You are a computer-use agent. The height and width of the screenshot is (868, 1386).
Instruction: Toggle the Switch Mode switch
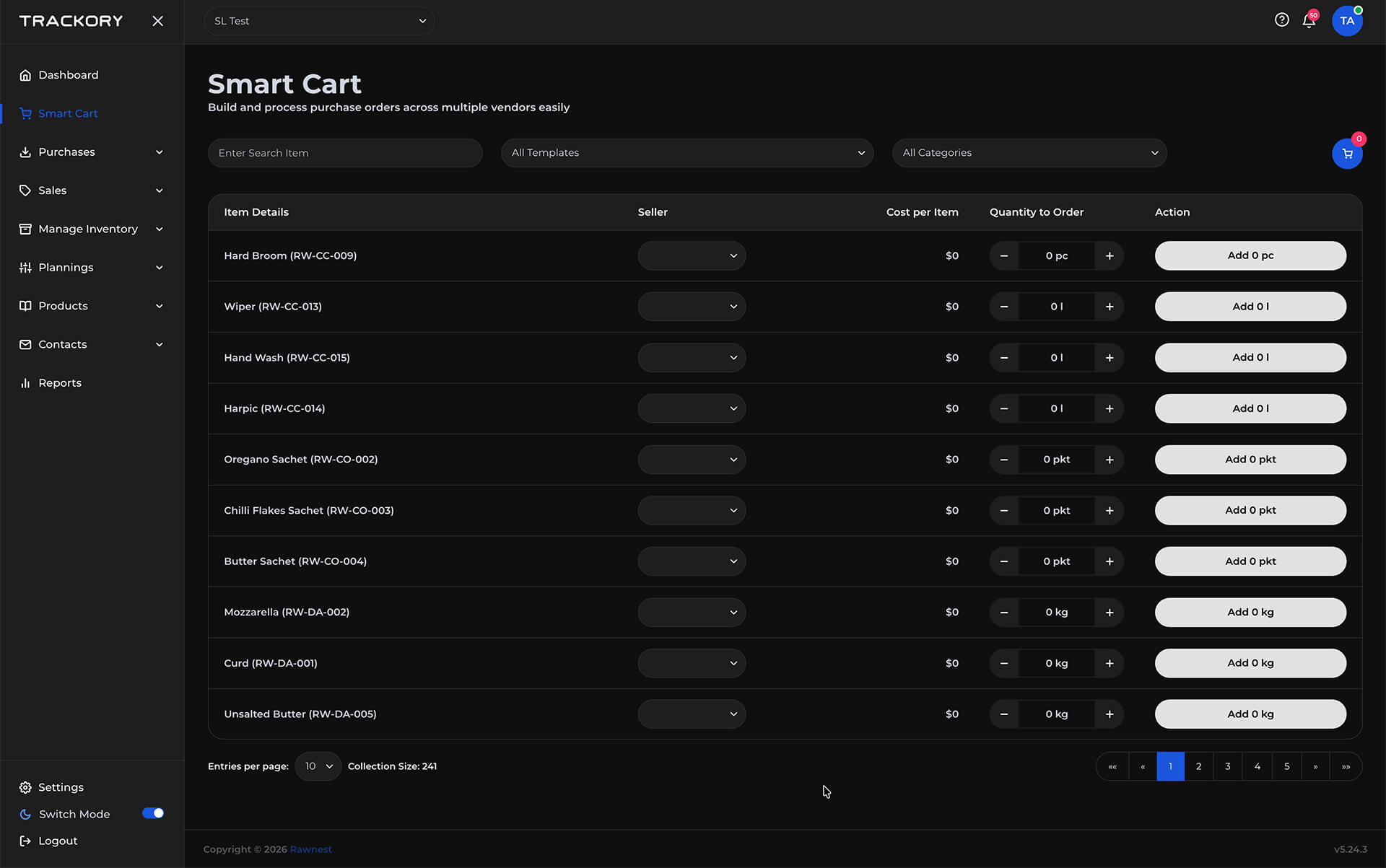pos(153,813)
